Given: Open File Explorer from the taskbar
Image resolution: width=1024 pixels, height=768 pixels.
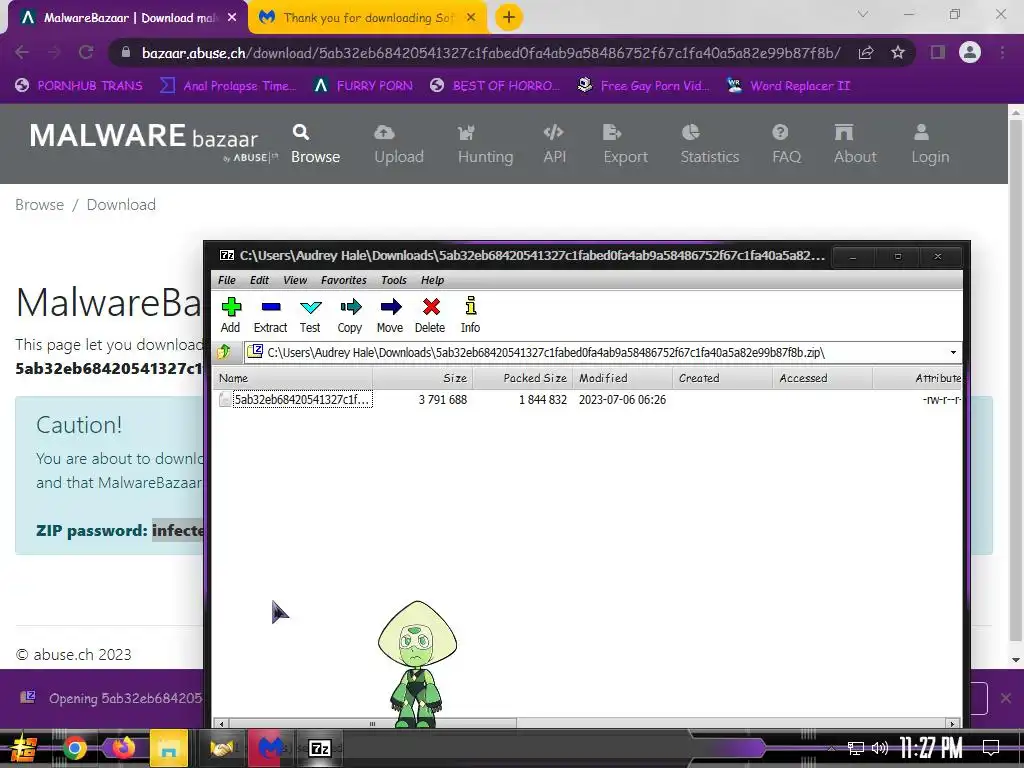Looking at the screenshot, I should click(x=168, y=748).
